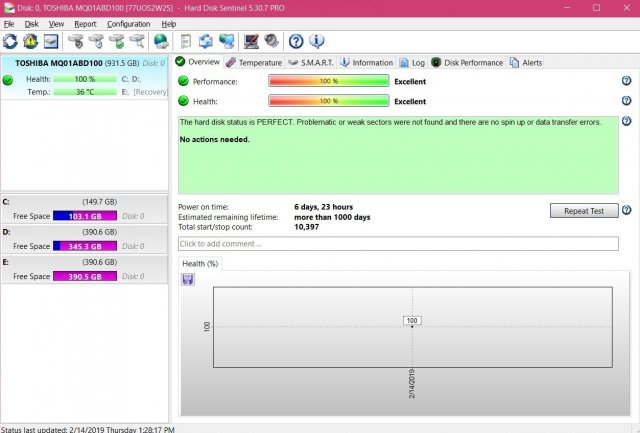Click the help icon next to Repeat Test

tap(626, 210)
